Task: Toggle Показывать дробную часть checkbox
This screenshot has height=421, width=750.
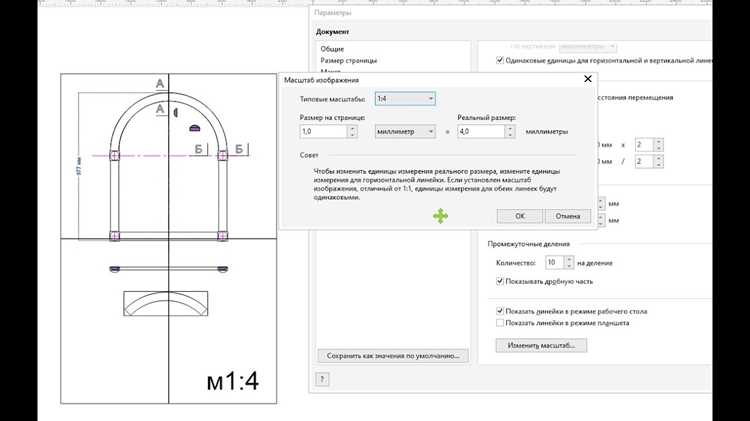Action: pos(500,281)
